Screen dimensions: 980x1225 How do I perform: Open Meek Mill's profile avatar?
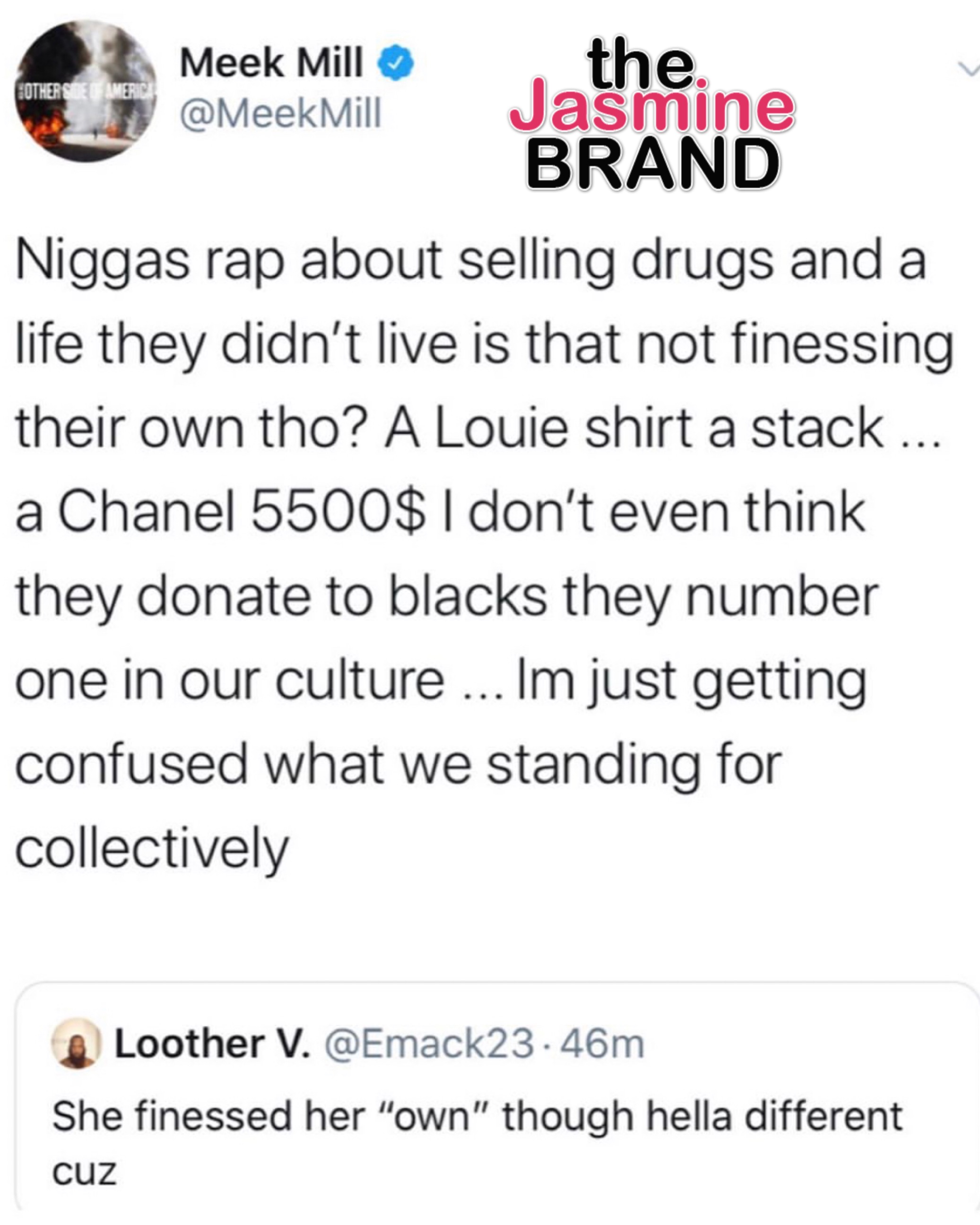pyautogui.click(x=86, y=92)
